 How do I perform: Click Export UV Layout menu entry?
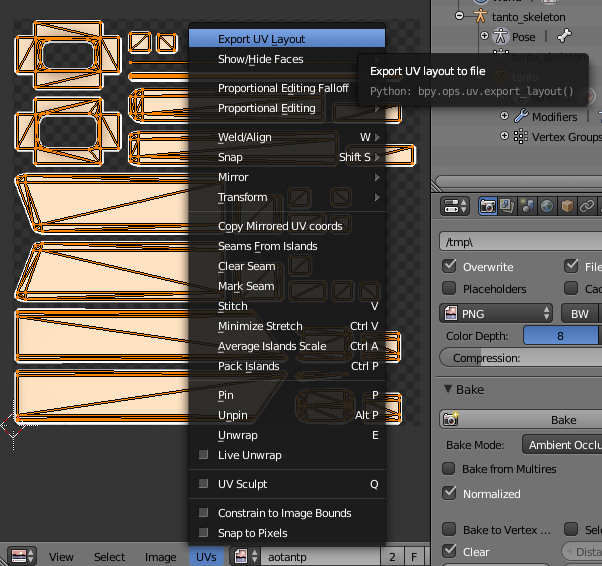coord(287,39)
